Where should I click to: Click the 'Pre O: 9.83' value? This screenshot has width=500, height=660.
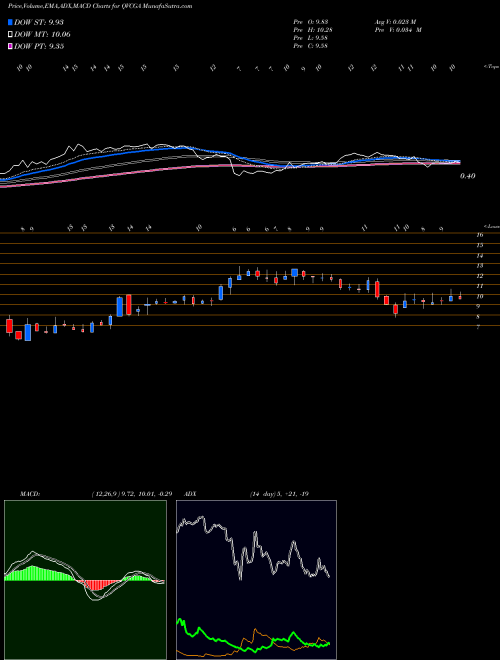click(x=310, y=22)
